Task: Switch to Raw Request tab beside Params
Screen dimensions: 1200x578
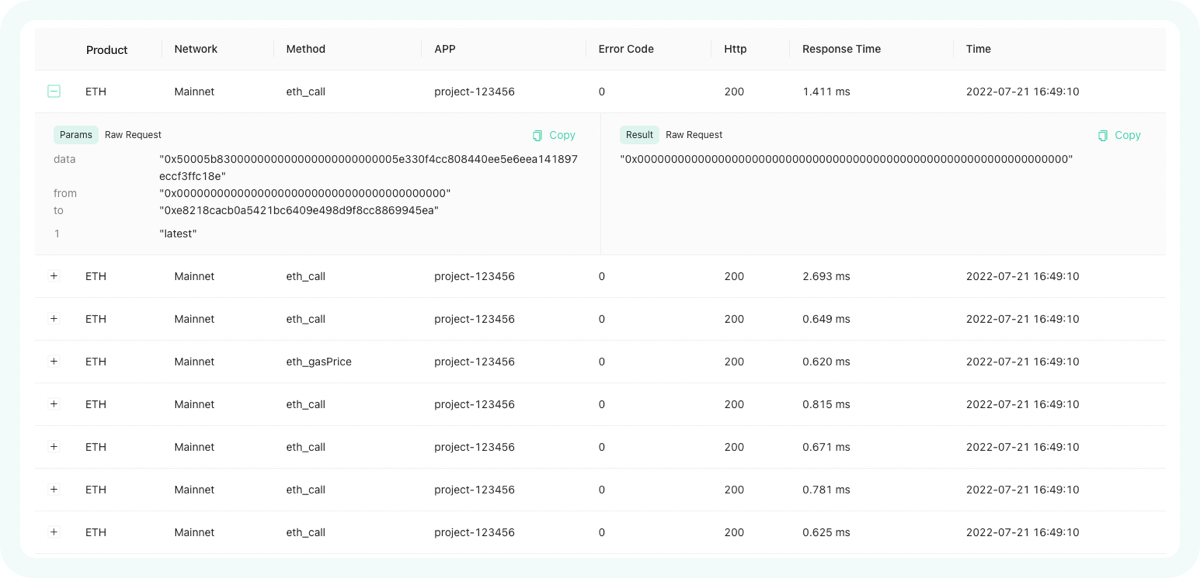Action: [x=133, y=135]
